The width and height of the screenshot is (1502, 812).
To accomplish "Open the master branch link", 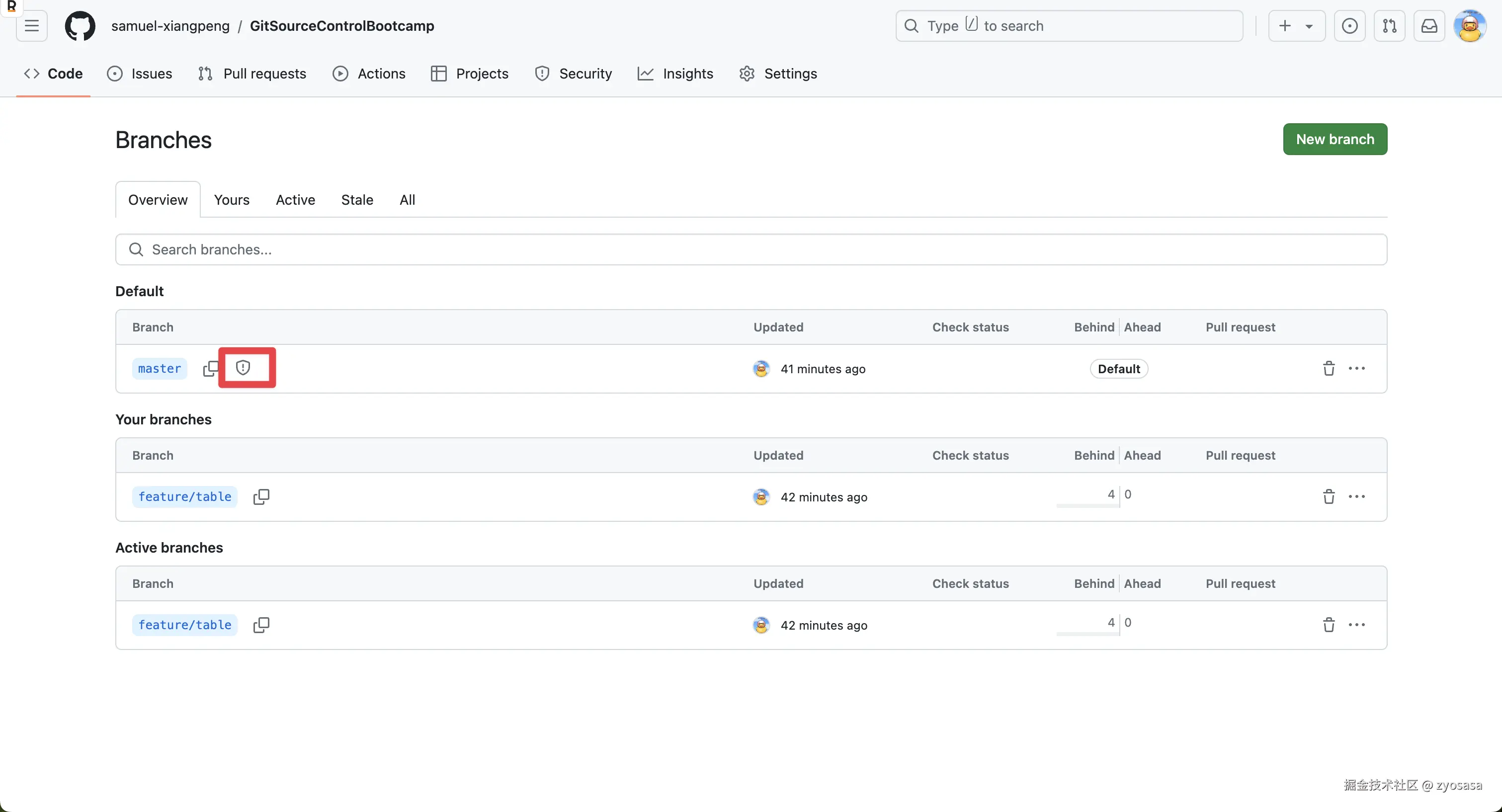I will 159,368.
